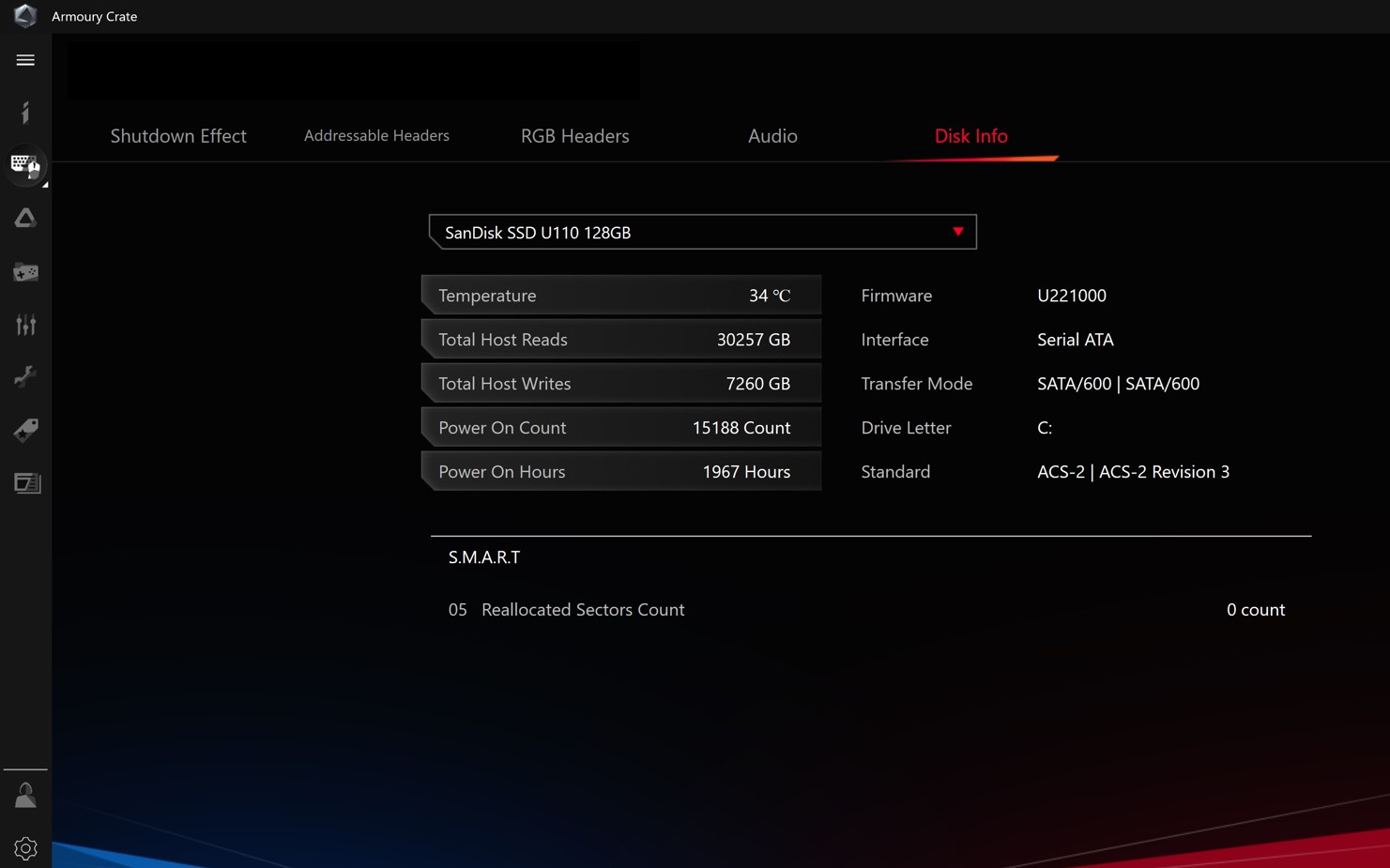Screen dimensions: 1390x868
Task: Open the News sidebar icon
Action: 27,482
